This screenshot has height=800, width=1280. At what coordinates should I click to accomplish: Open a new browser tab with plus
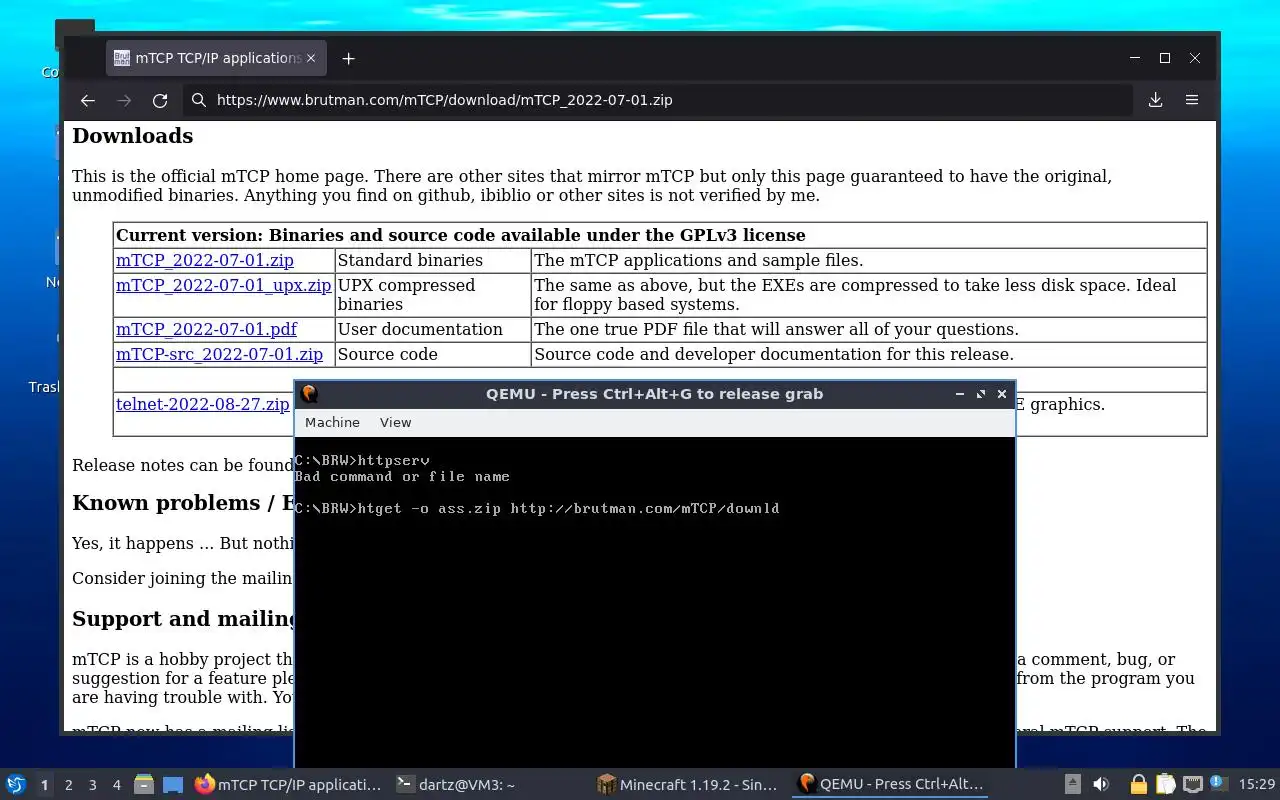(348, 59)
